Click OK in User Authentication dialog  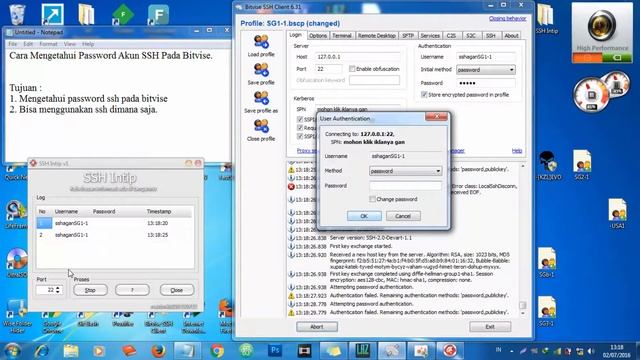pos(364,216)
